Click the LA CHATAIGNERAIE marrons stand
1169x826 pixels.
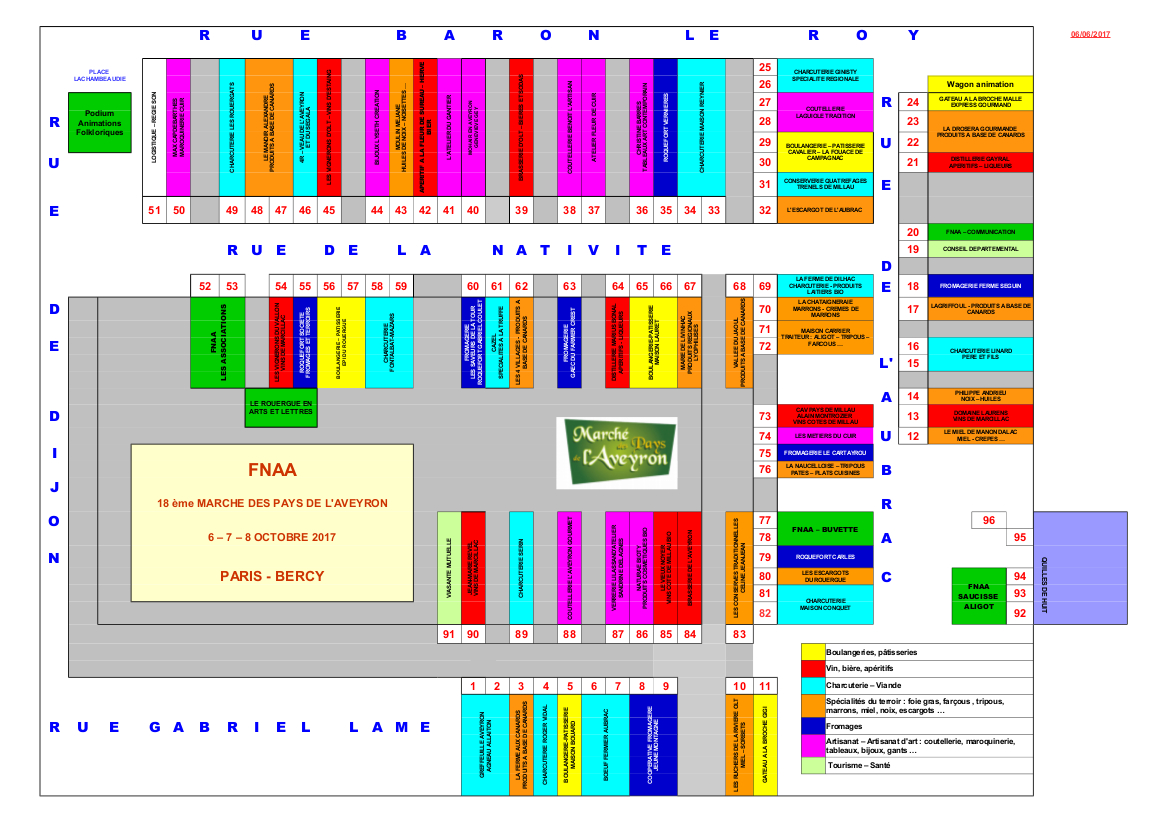click(x=825, y=309)
